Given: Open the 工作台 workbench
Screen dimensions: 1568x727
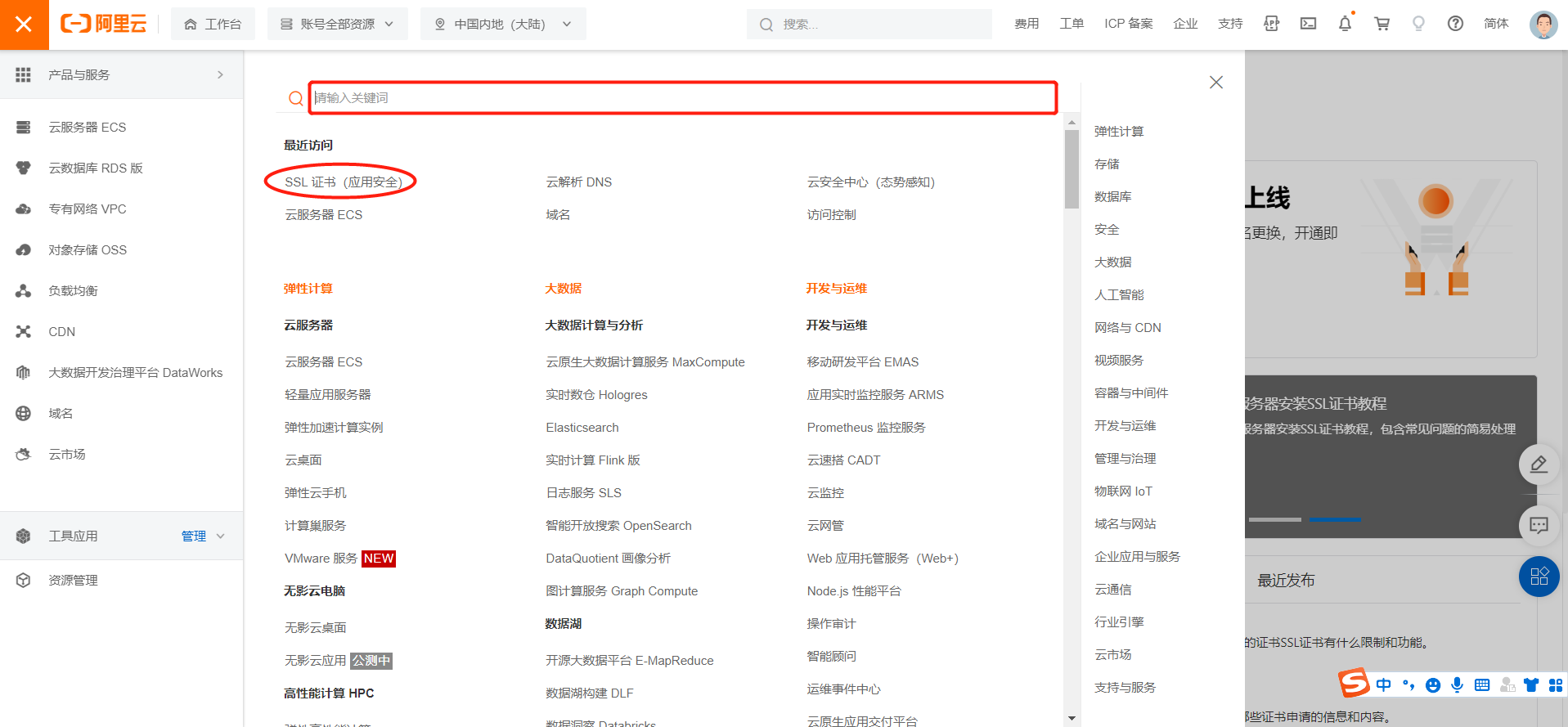Looking at the screenshot, I should 213,25.
